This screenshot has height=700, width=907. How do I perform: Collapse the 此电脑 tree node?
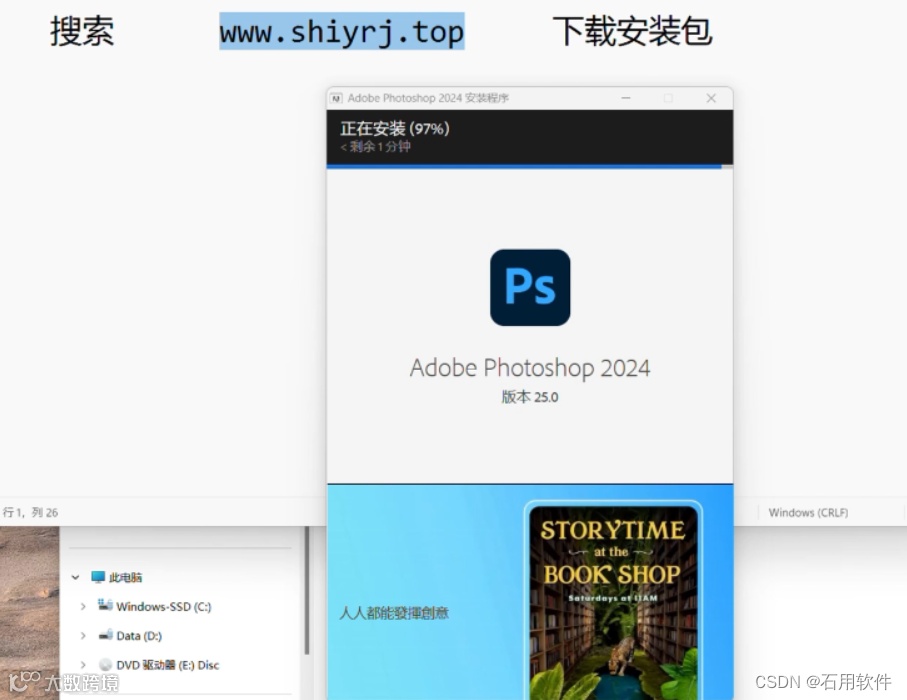point(75,577)
